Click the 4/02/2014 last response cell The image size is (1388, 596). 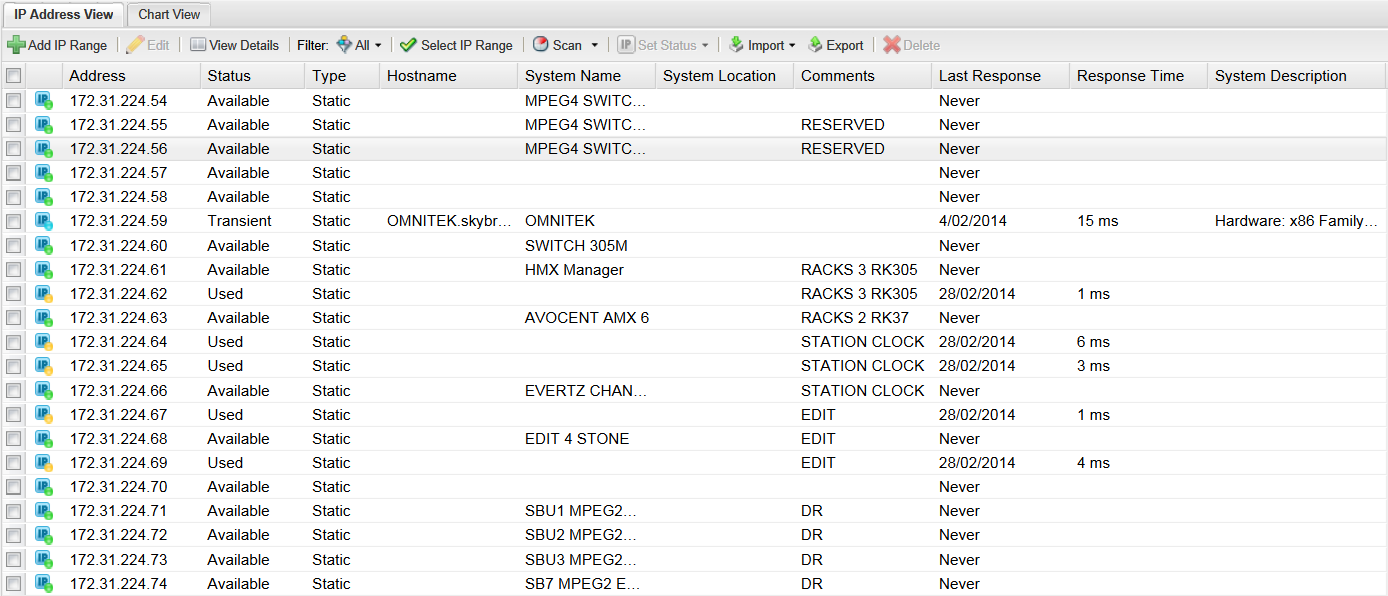coord(973,221)
